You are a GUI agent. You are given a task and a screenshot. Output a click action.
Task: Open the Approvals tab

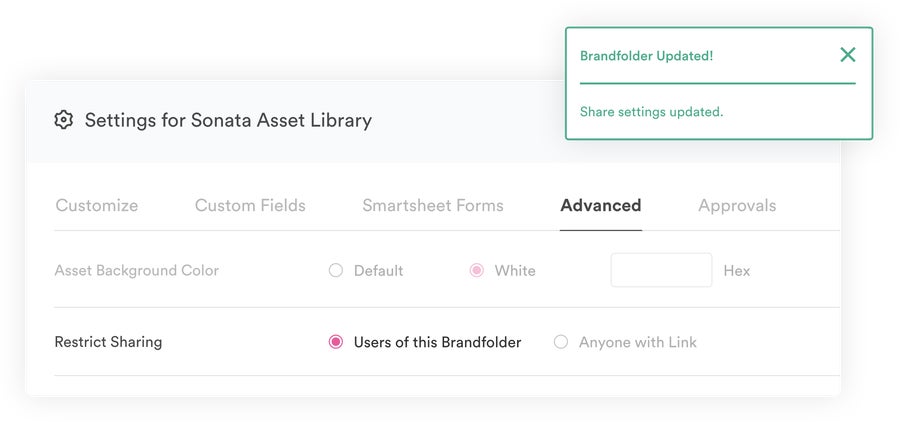point(737,206)
